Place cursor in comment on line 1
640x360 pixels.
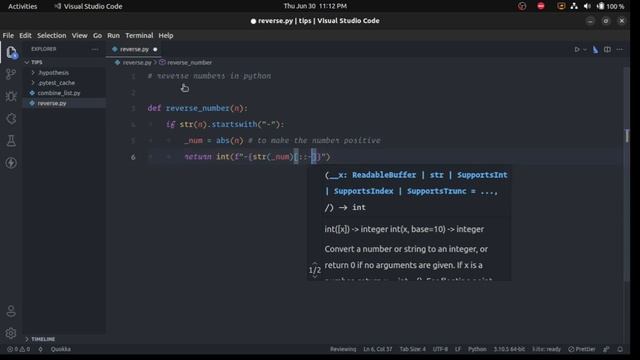(209, 76)
